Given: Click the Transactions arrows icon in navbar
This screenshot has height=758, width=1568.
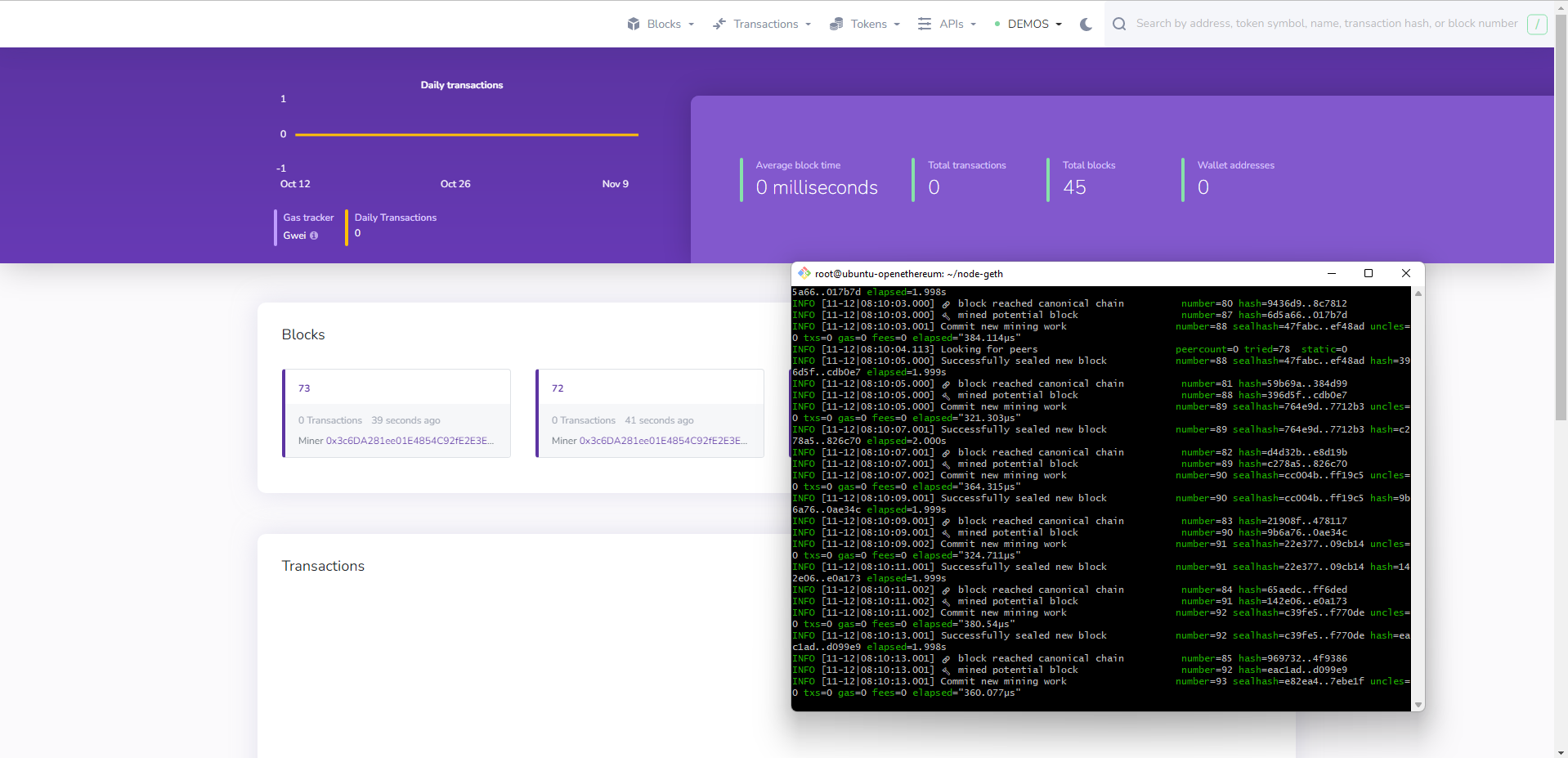Looking at the screenshot, I should (x=719, y=24).
